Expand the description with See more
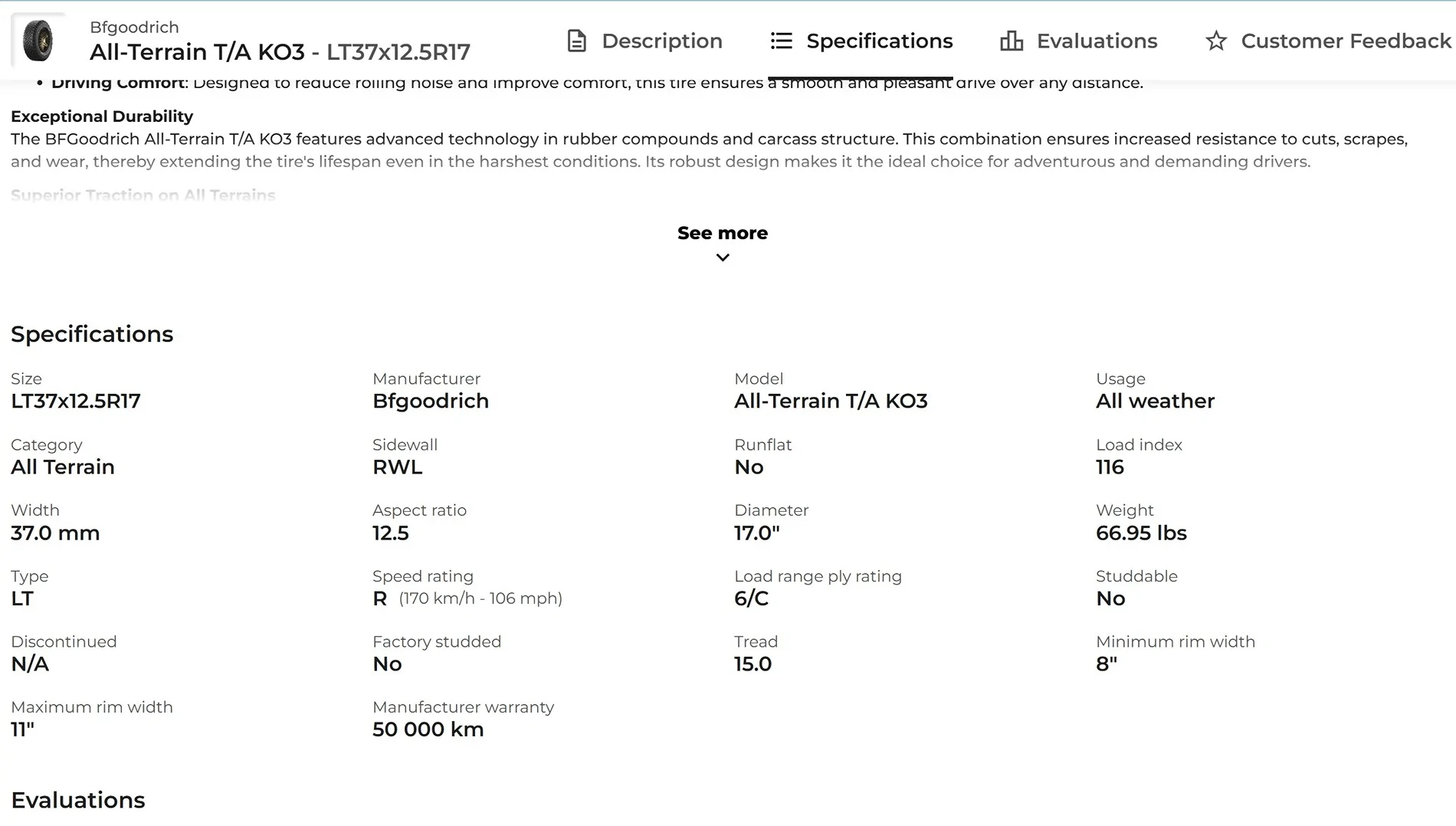This screenshot has width=1456, height=826. coord(722,233)
